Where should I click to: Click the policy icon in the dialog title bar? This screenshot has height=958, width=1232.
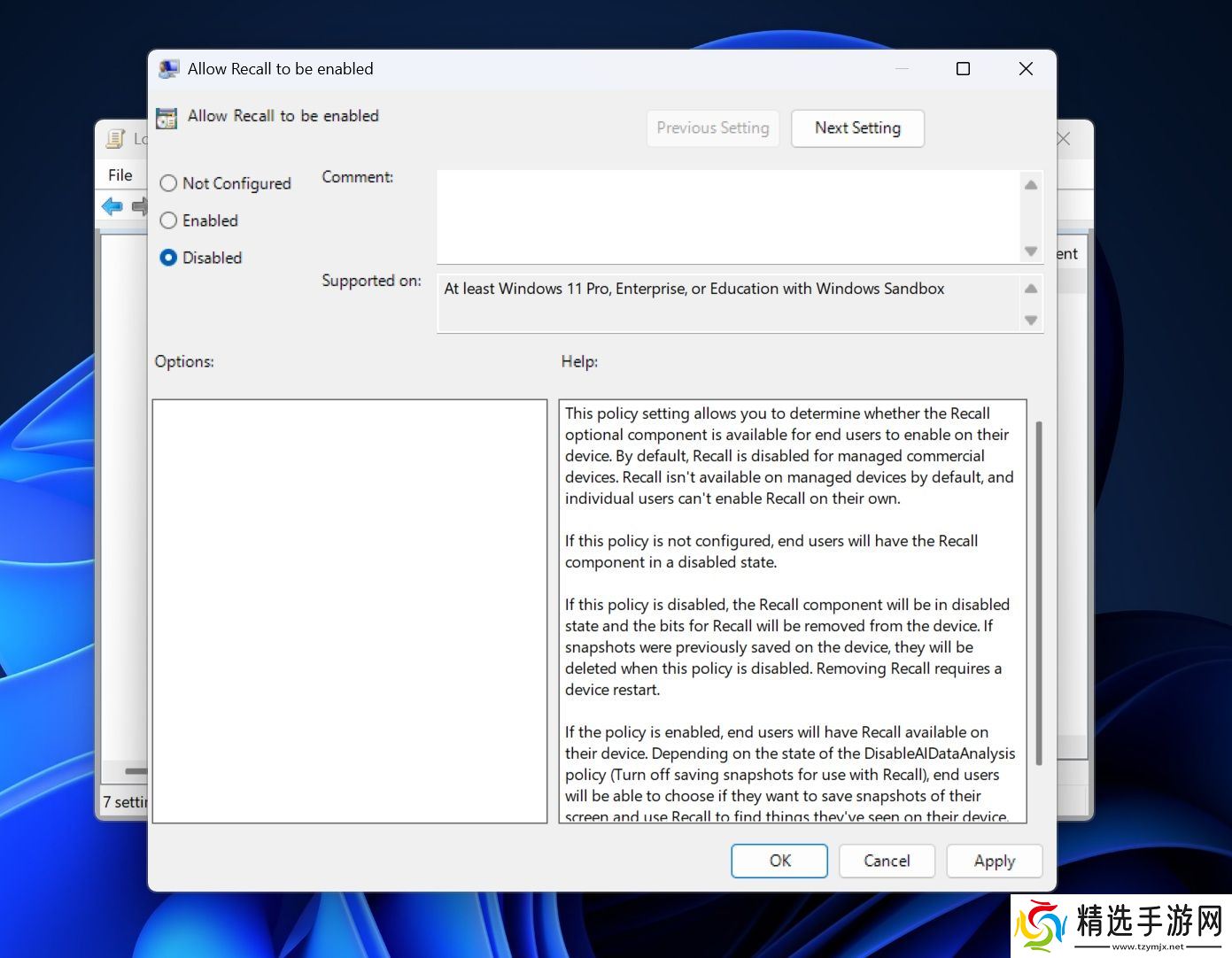168,69
